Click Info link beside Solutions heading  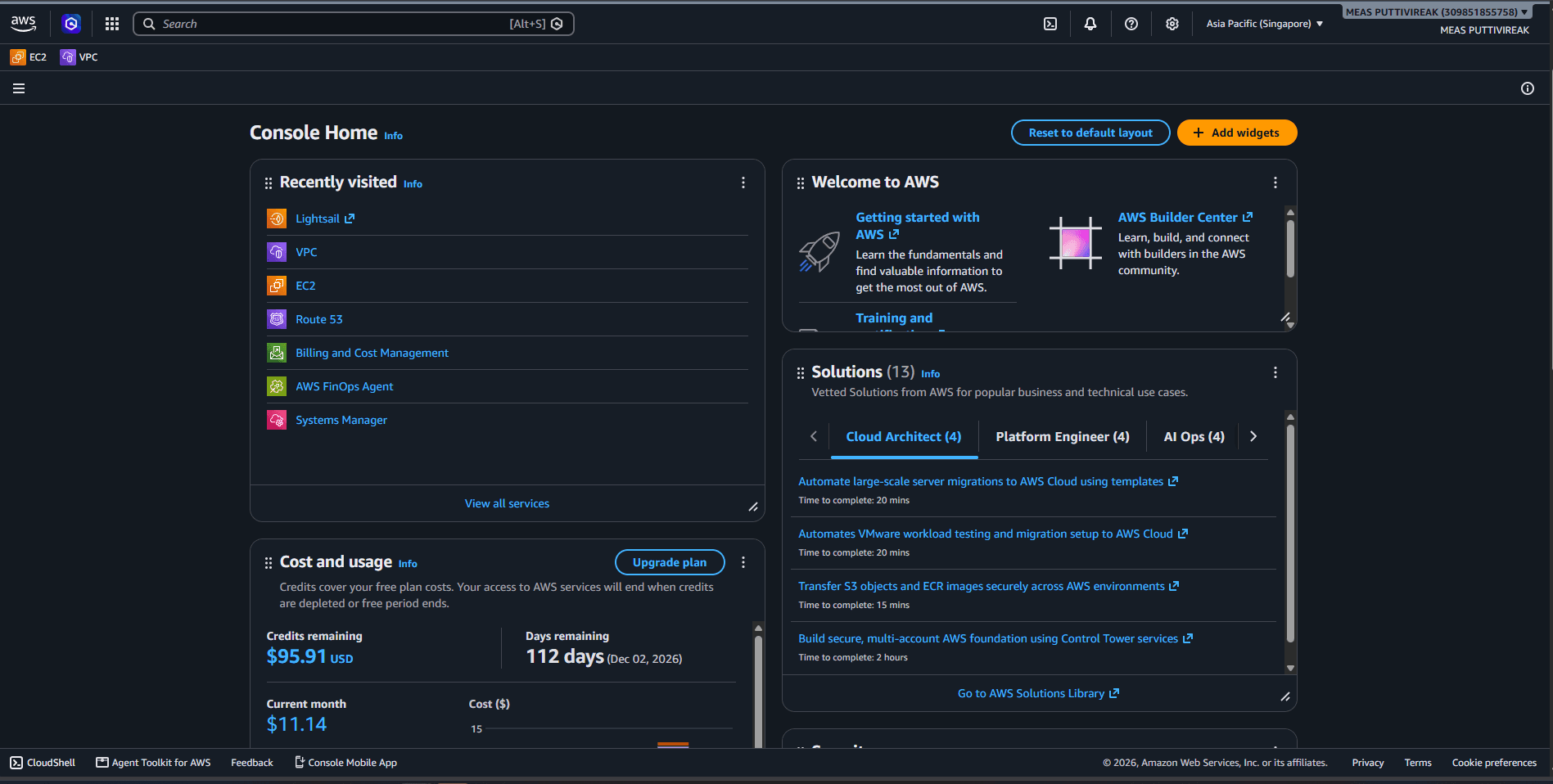pyautogui.click(x=931, y=374)
